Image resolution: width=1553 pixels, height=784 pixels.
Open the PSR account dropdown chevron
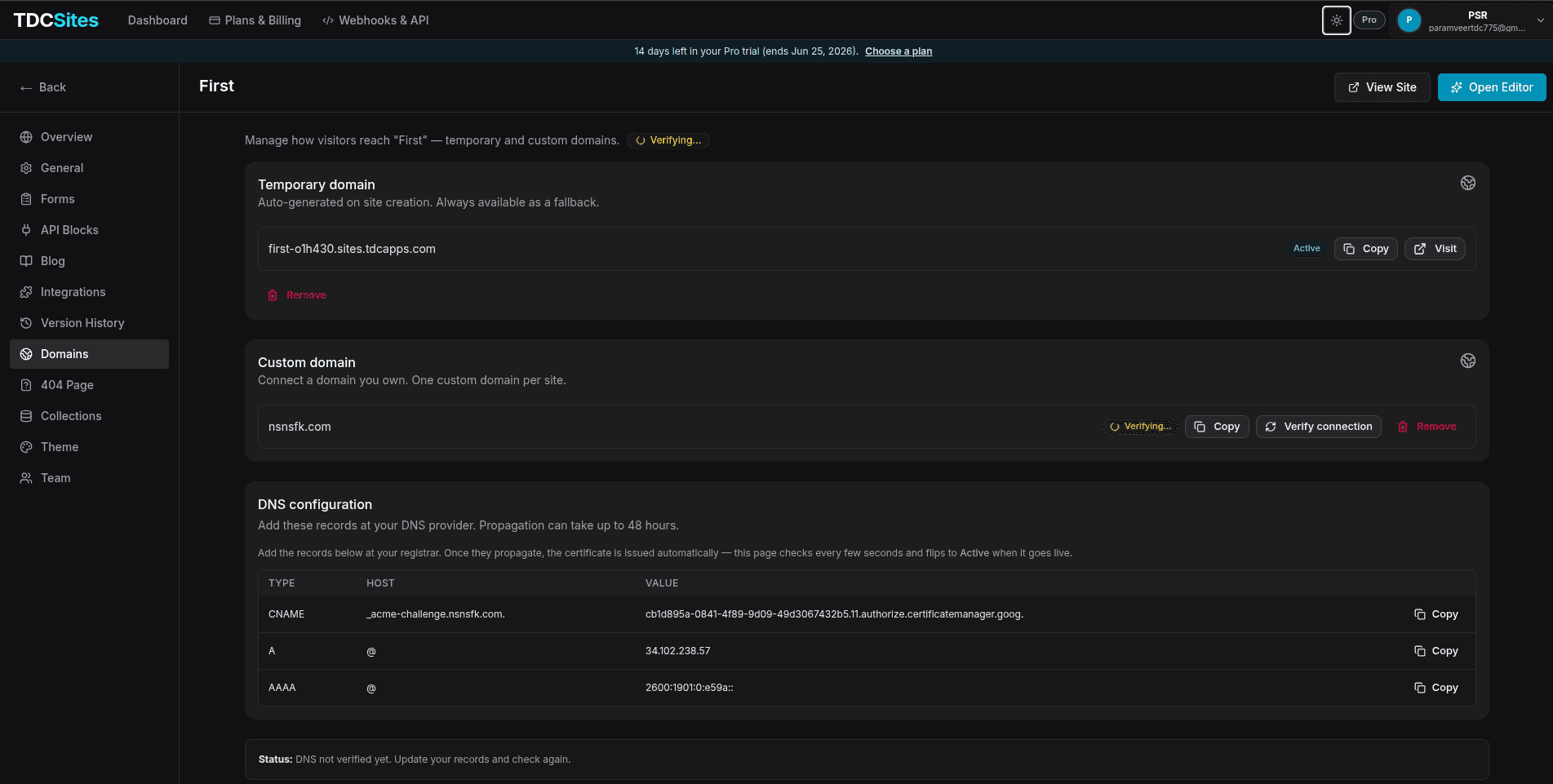click(x=1540, y=20)
